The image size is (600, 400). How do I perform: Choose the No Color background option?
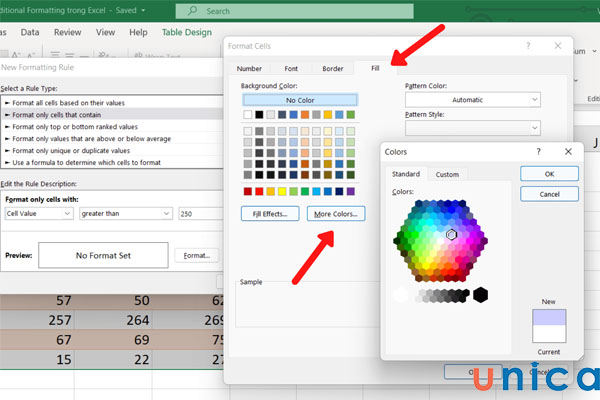(x=299, y=100)
